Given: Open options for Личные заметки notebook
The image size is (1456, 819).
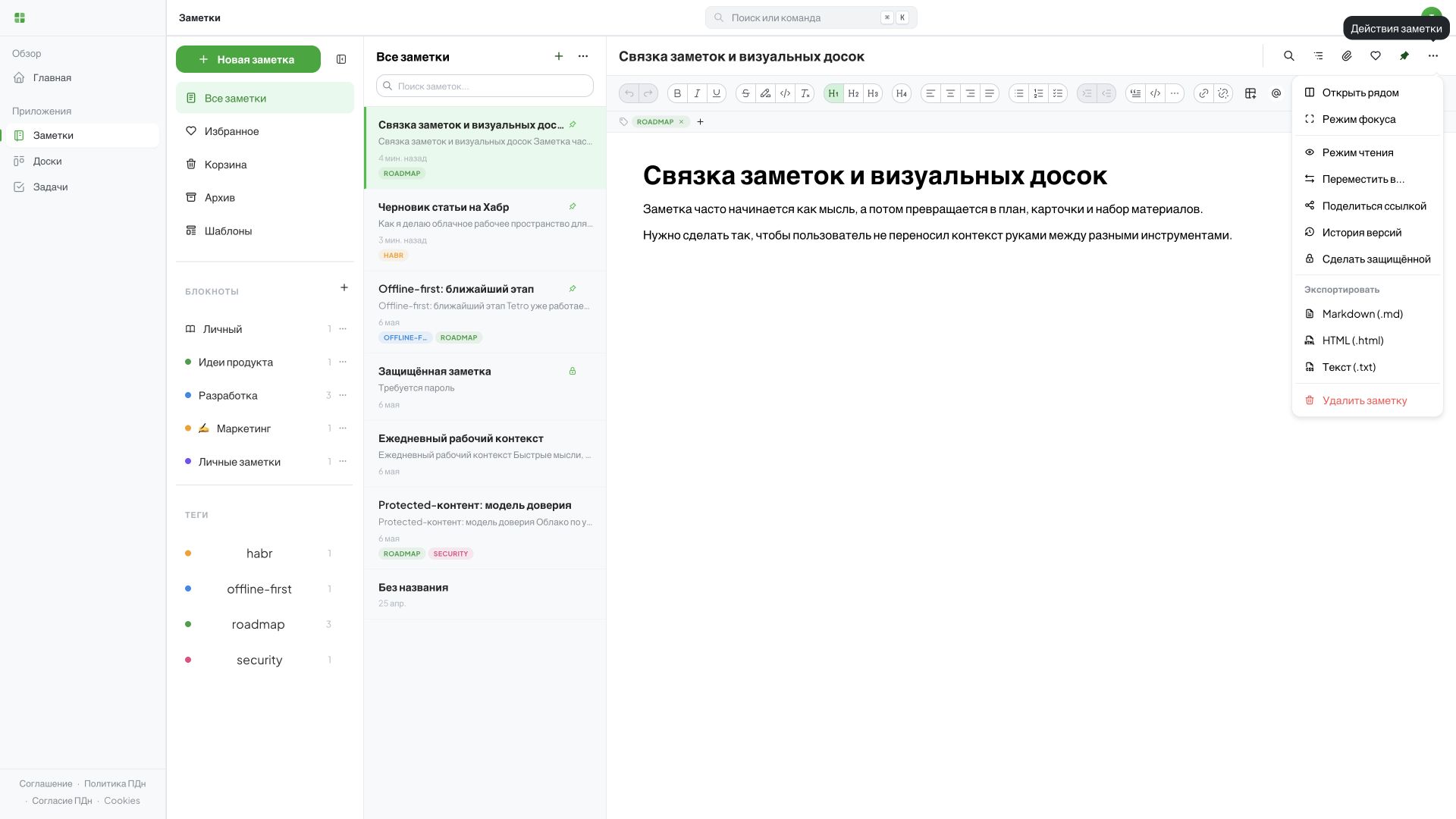Looking at the screenshot, I should click(x=343, y=462).
